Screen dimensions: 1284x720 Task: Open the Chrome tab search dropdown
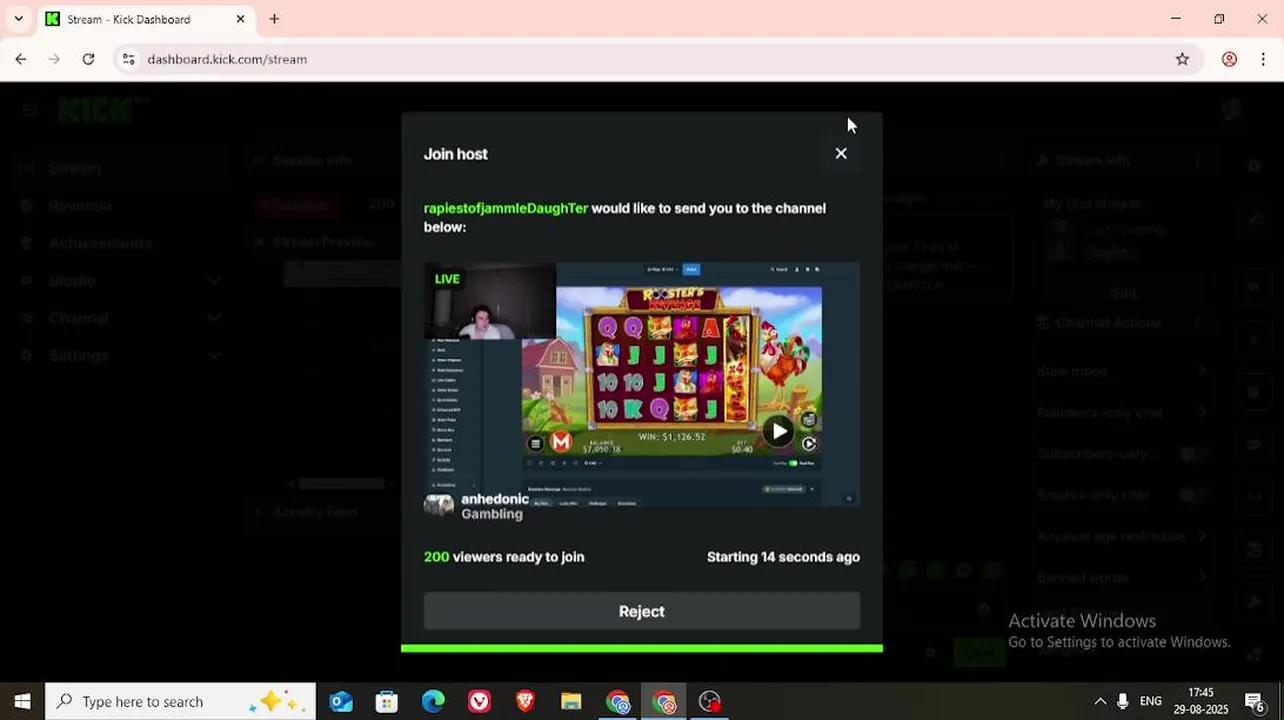(x=18, y=19)
